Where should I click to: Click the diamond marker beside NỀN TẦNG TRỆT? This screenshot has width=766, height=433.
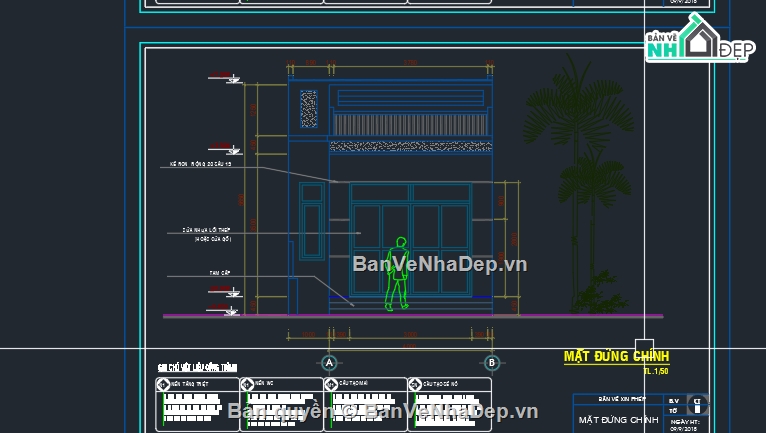[163, 385]
